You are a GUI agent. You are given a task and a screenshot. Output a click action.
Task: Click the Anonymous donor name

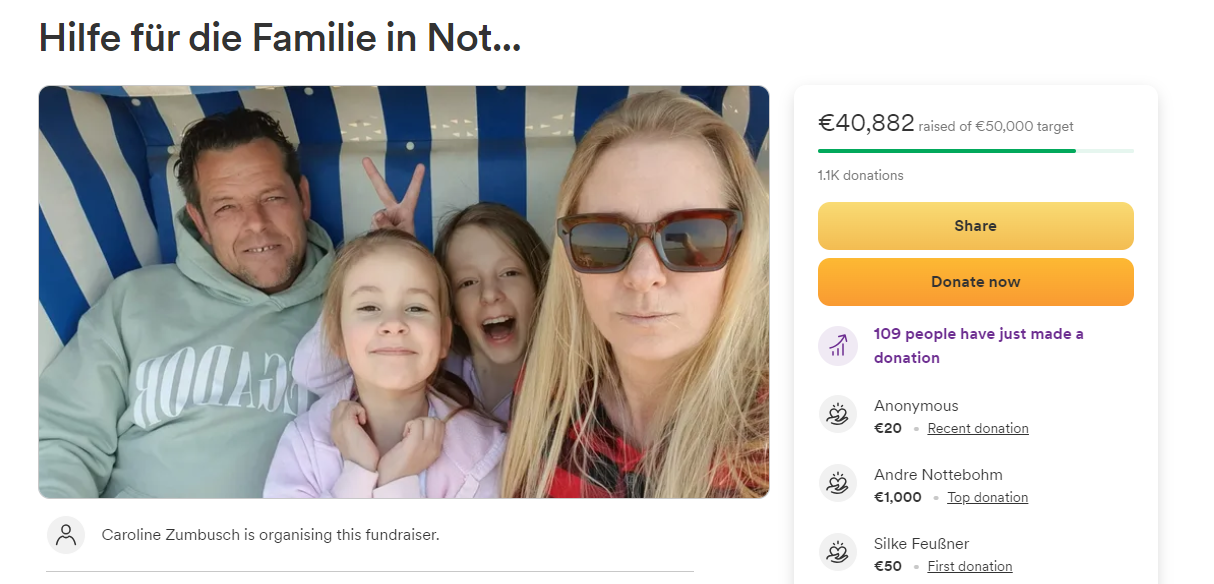coord(916,406)
